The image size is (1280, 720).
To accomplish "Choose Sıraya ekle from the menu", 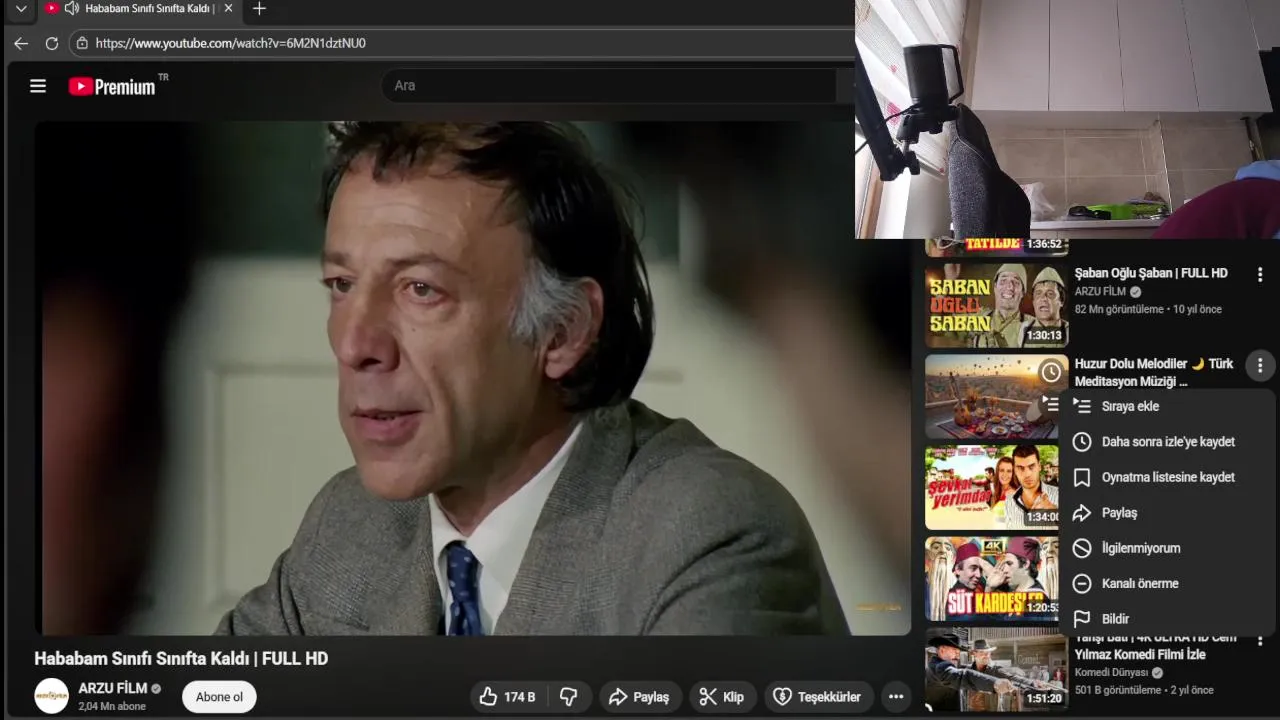I will (x=1167, y=407).
